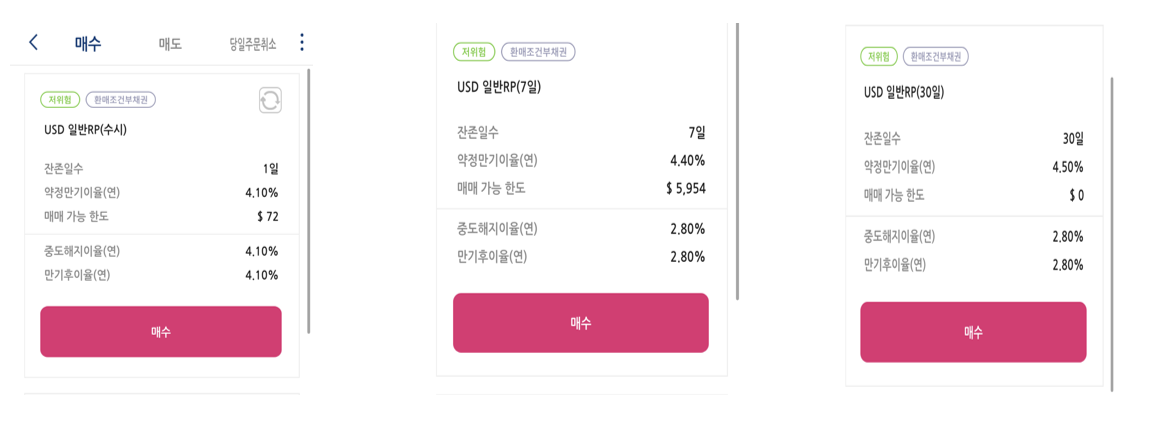Click 매수 button for USD 일반RP(30일)
This screenshot has width=1162, height=430.
pos(973,332)
